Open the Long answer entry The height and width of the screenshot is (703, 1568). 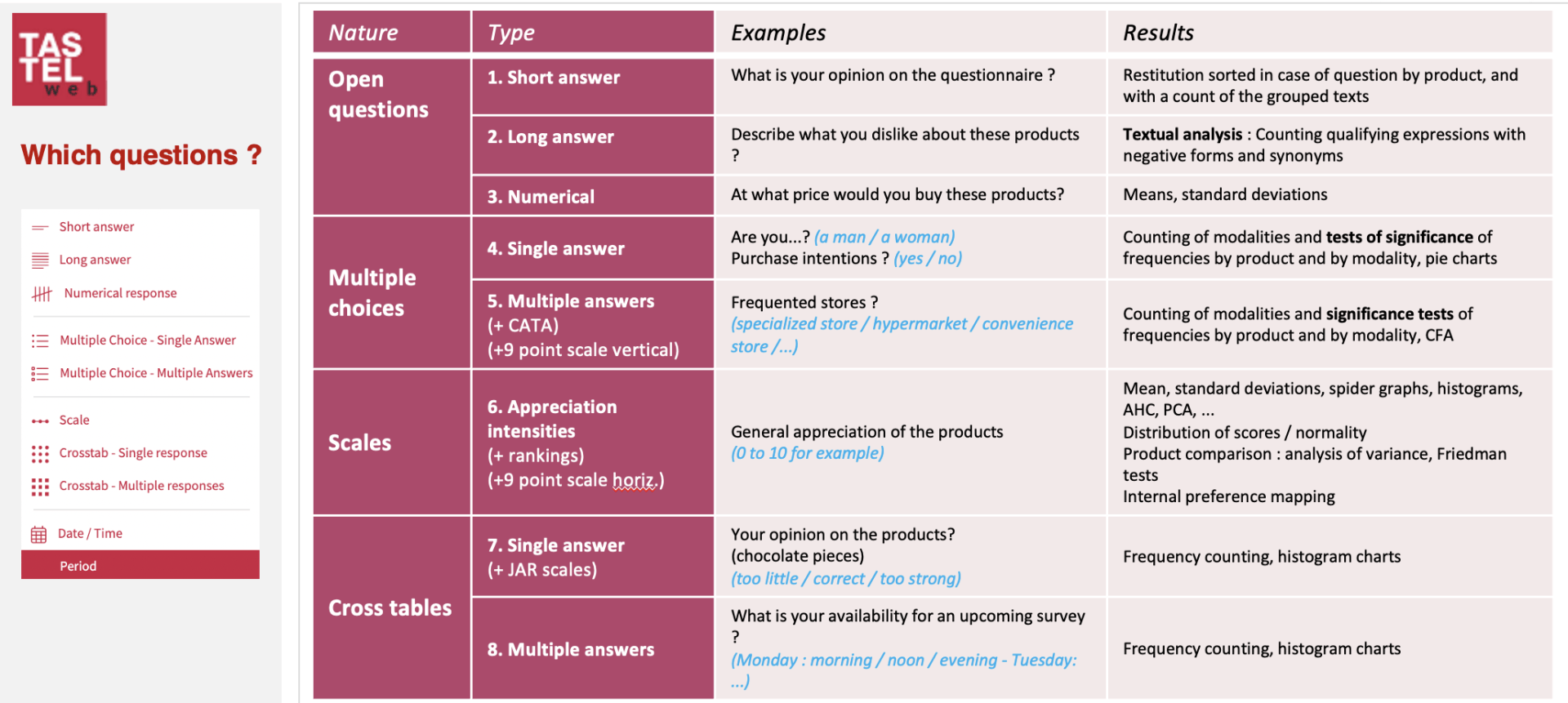coord(95,260)
